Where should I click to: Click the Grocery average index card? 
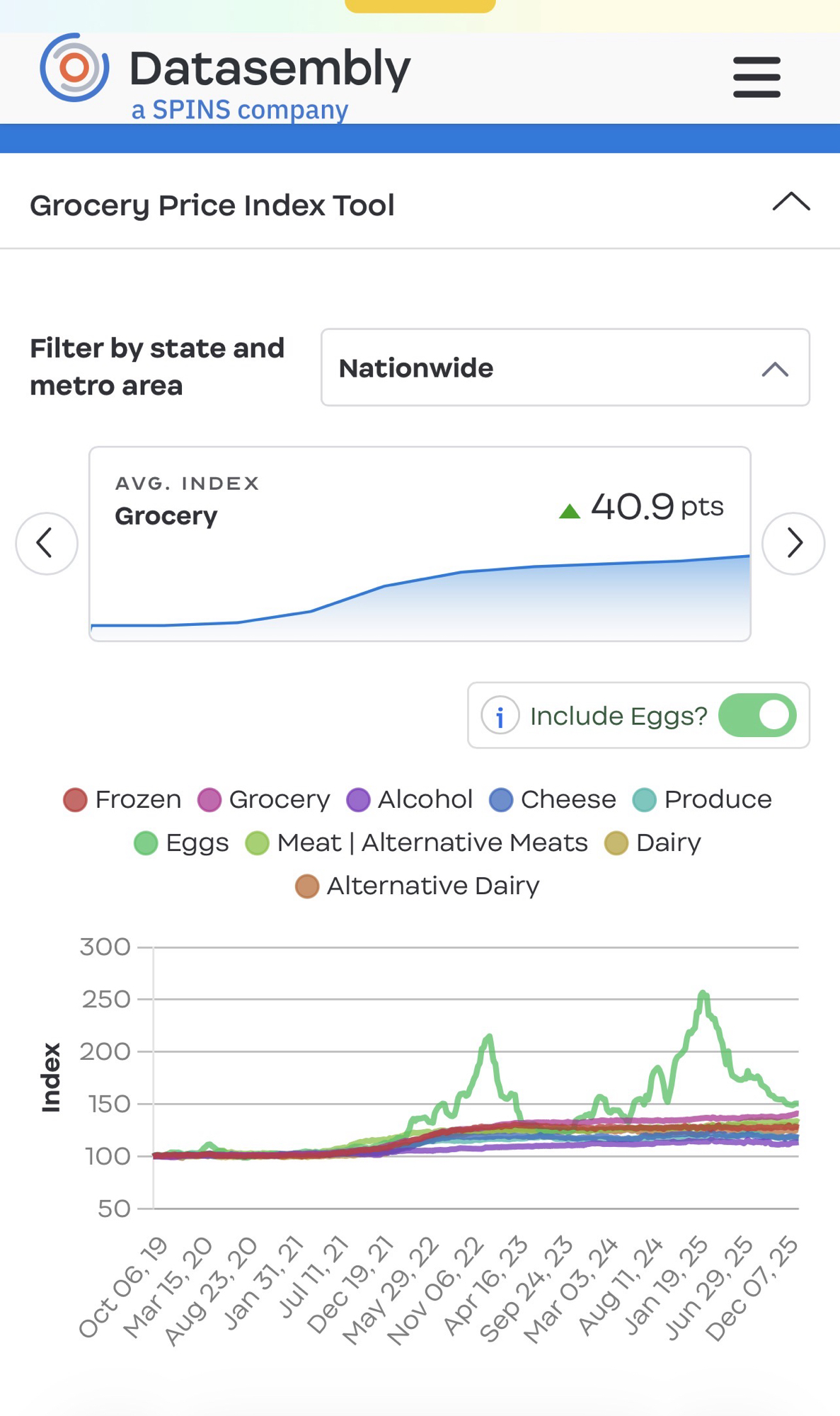tap(420, 544)
